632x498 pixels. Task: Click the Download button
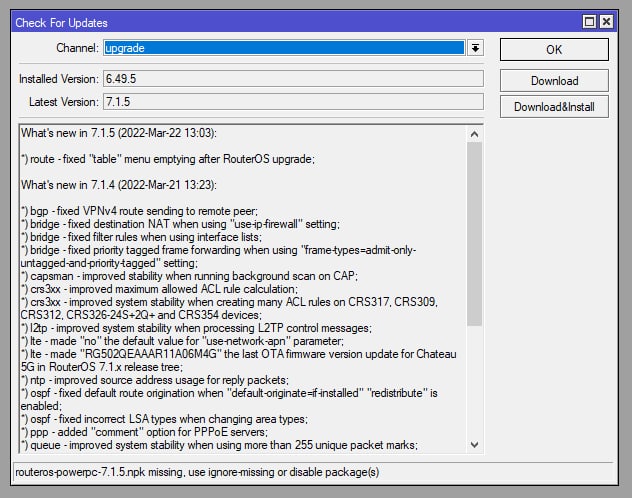click(554, 81)
